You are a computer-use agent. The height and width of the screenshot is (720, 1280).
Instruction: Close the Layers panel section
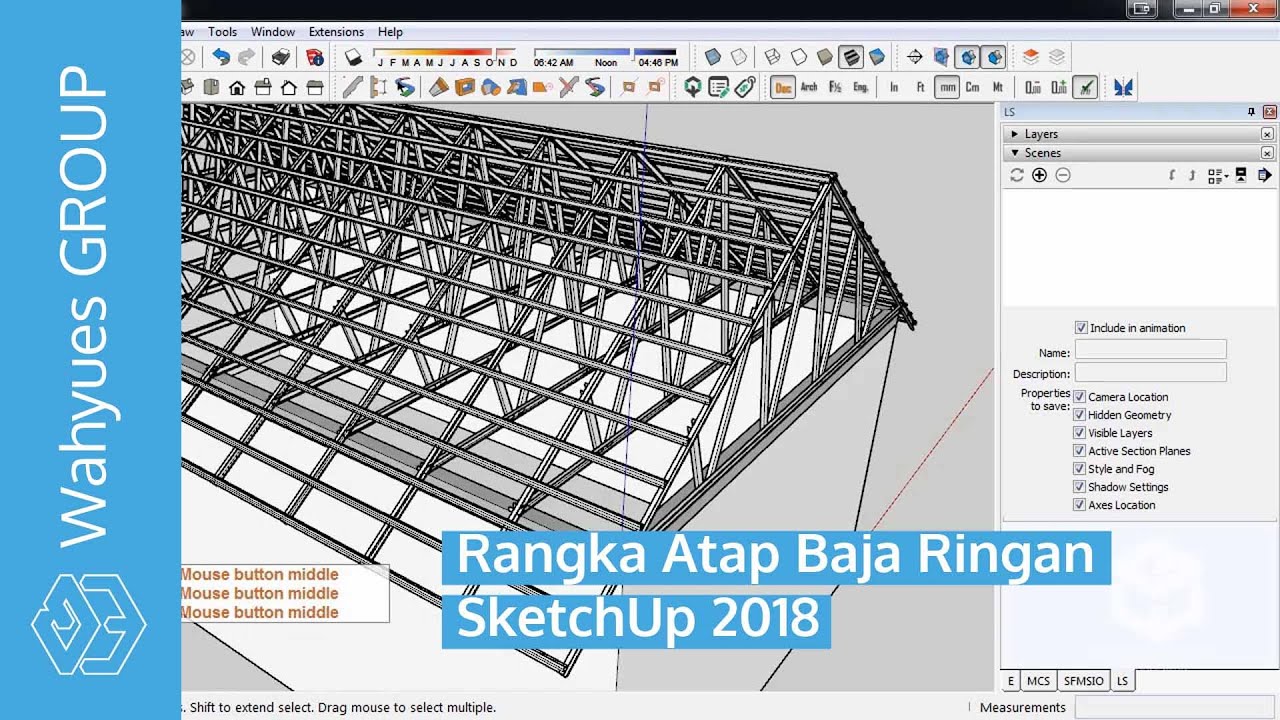pos(1267,134)
